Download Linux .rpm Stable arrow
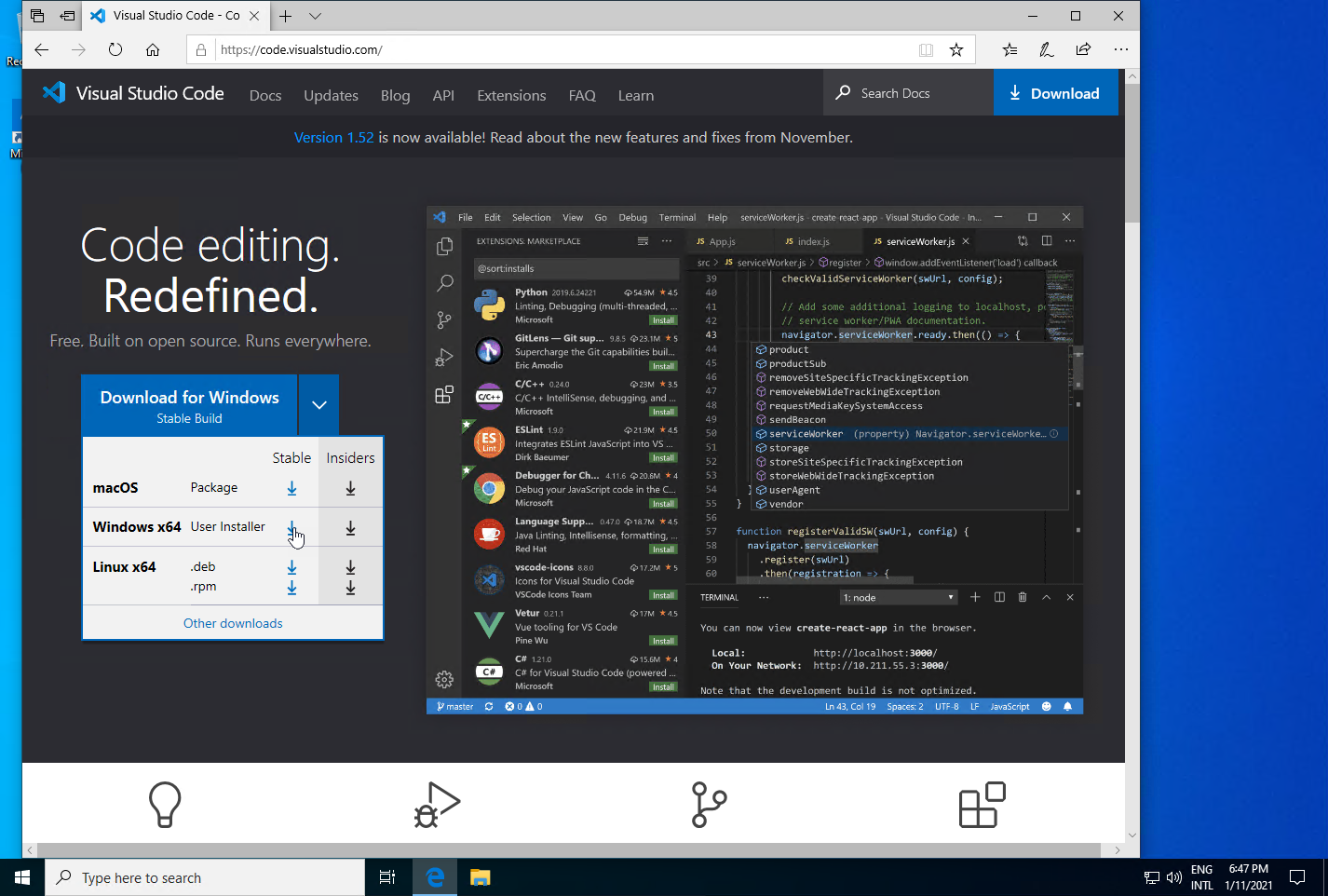1328x896 pixels. click(x=291, y=588)
